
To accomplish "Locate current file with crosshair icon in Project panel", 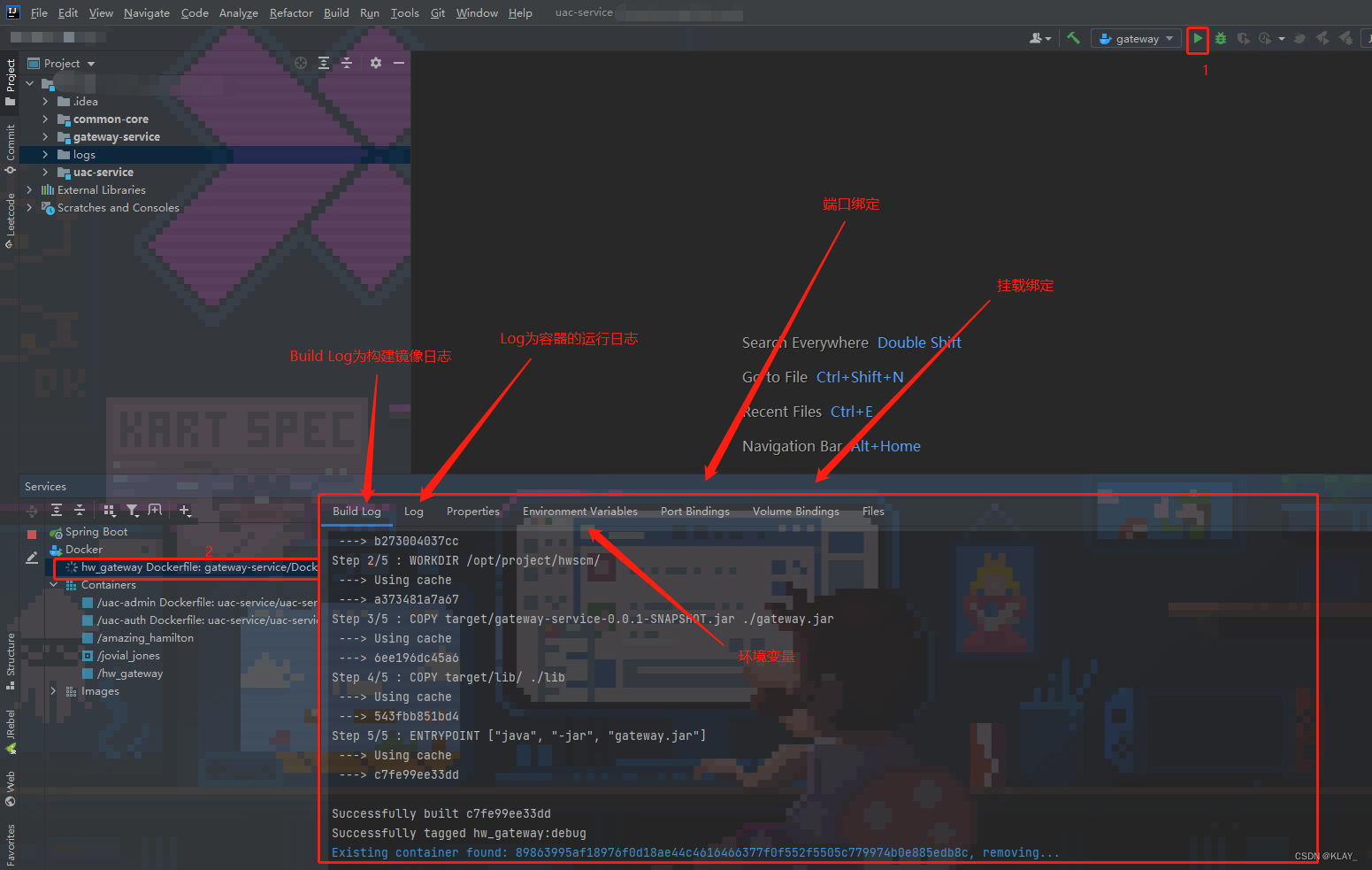I will 301,63.
